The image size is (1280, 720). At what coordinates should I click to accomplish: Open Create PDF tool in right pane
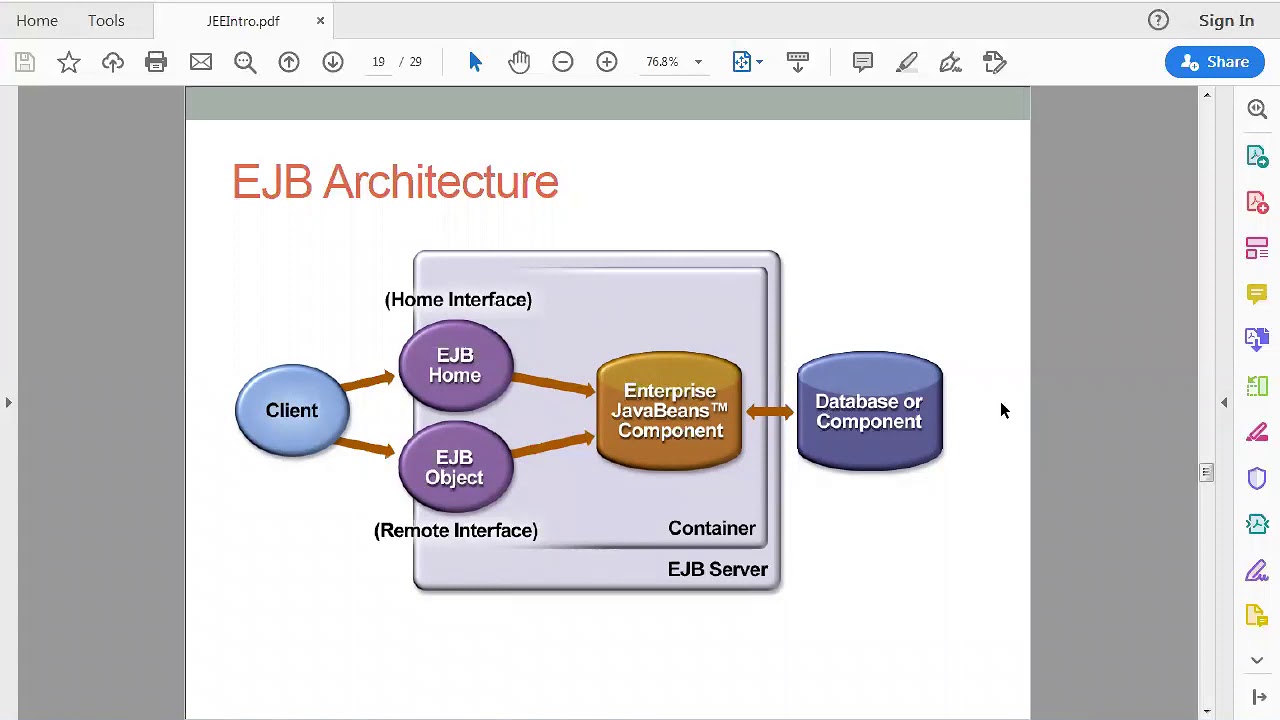click(x=1257, y=202)
